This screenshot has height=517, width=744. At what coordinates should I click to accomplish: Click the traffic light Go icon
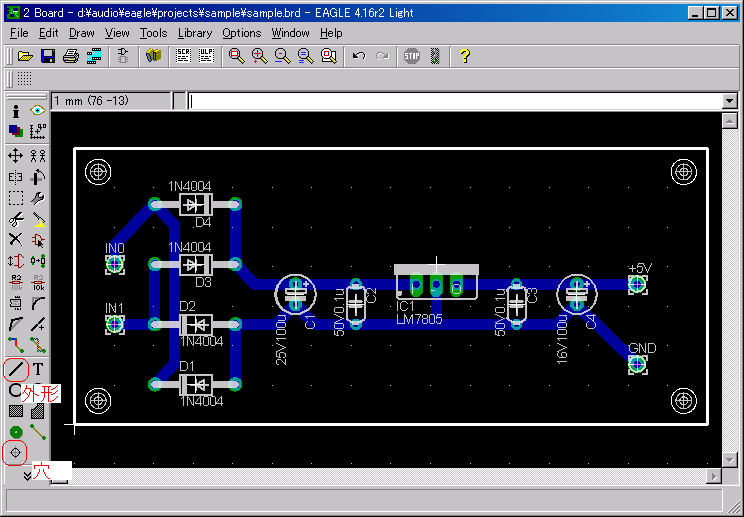tap(435, 56)
